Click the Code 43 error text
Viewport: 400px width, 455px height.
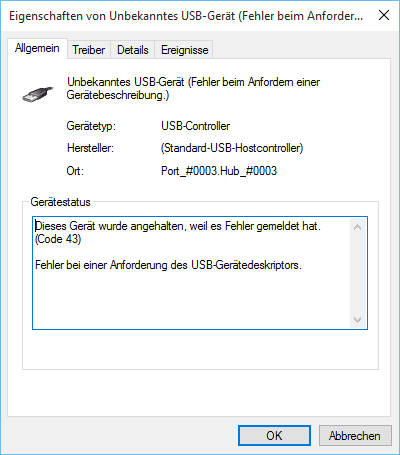click(x=58, y=239)
